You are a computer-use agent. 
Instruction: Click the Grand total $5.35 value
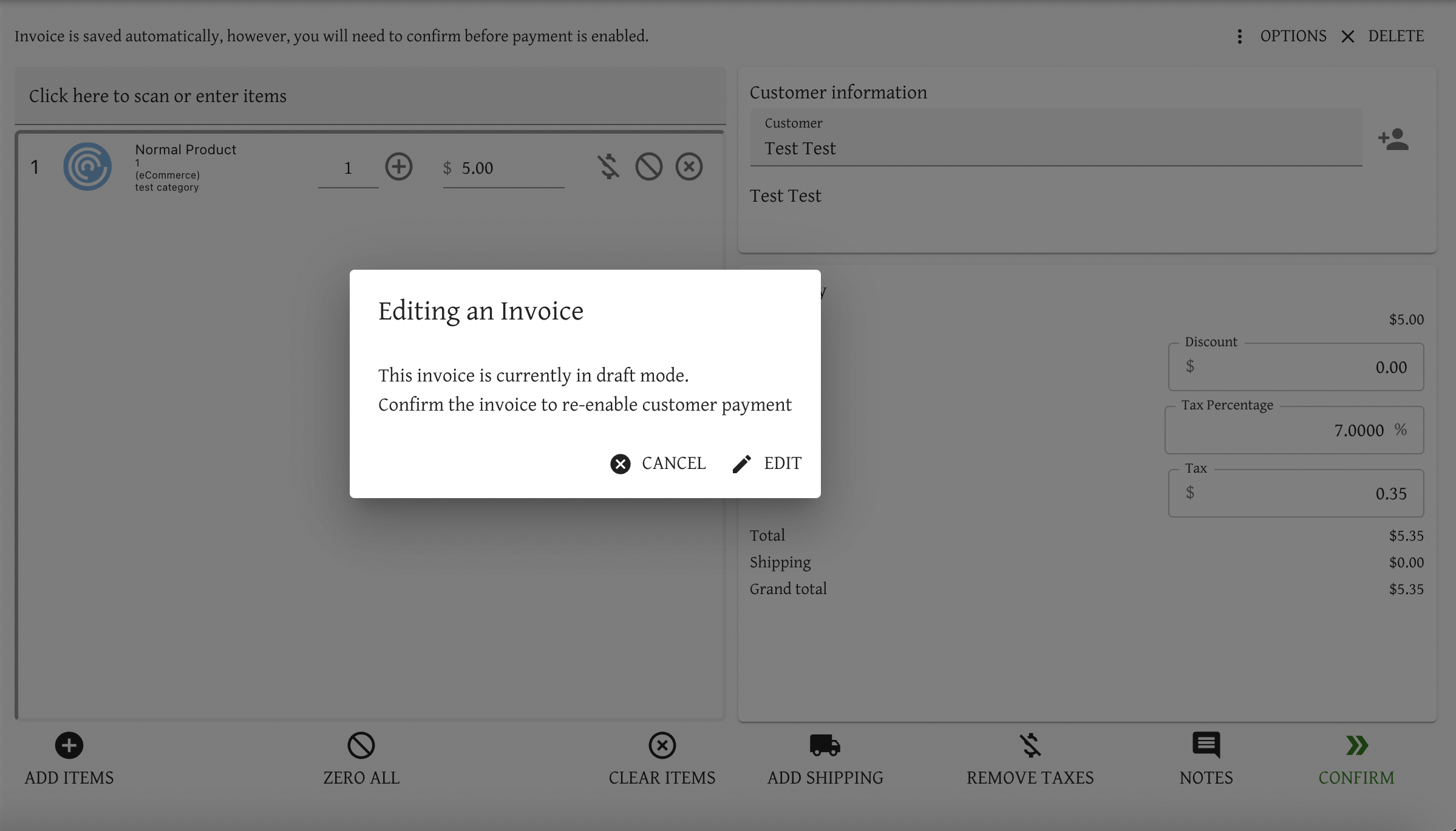pos(1406,589)
